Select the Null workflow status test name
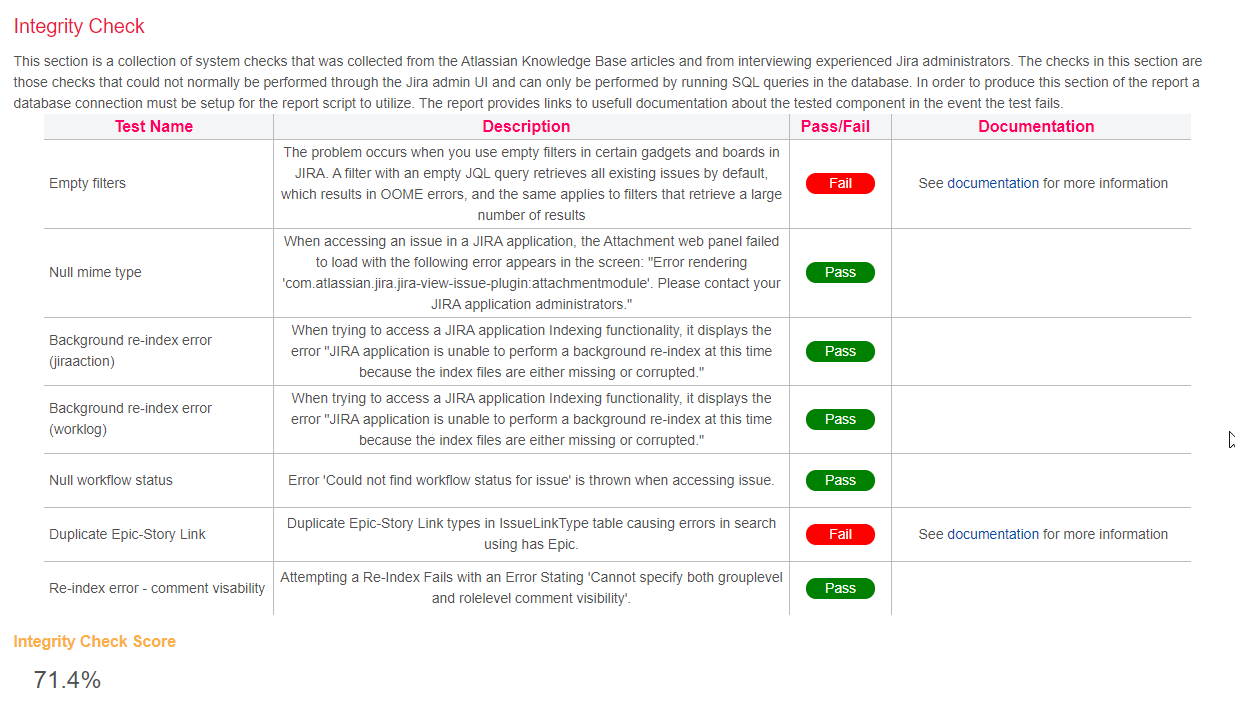1235x713 pixels. click(x=111, y=480)
